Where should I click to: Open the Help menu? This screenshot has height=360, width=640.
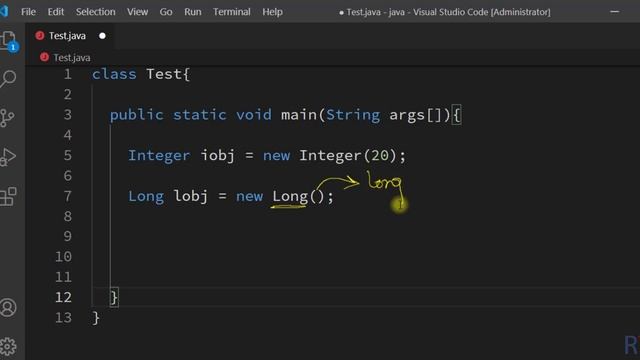272,12
